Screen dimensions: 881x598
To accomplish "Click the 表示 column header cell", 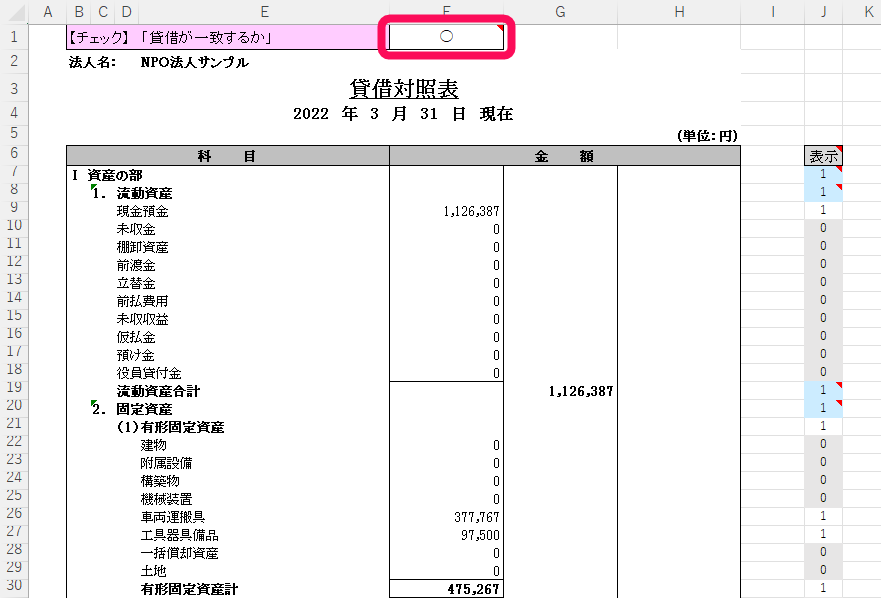I will point(823,156).
